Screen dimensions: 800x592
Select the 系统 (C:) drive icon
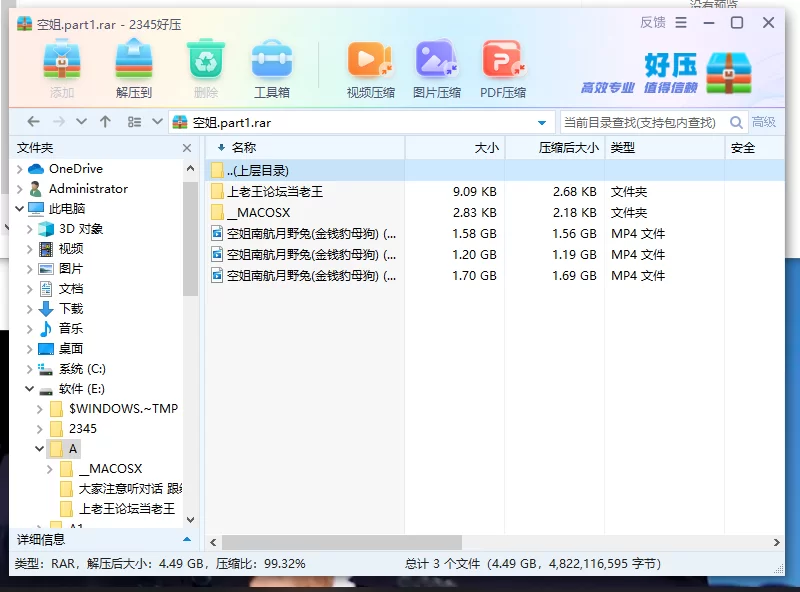46,369
